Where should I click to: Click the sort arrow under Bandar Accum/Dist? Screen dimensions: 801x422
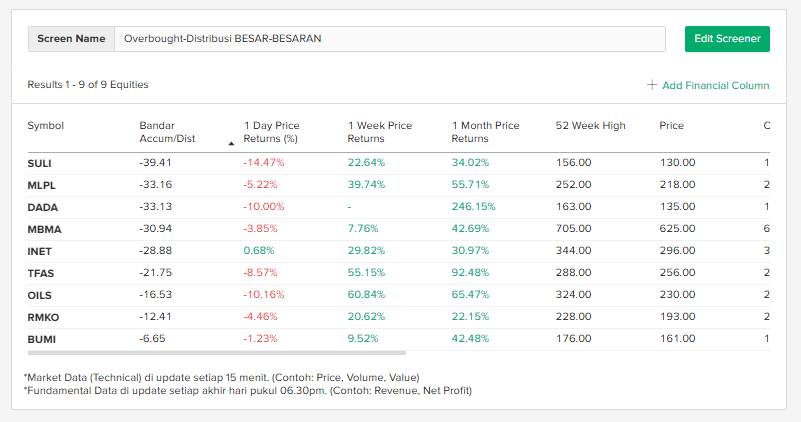click(232, 143)
